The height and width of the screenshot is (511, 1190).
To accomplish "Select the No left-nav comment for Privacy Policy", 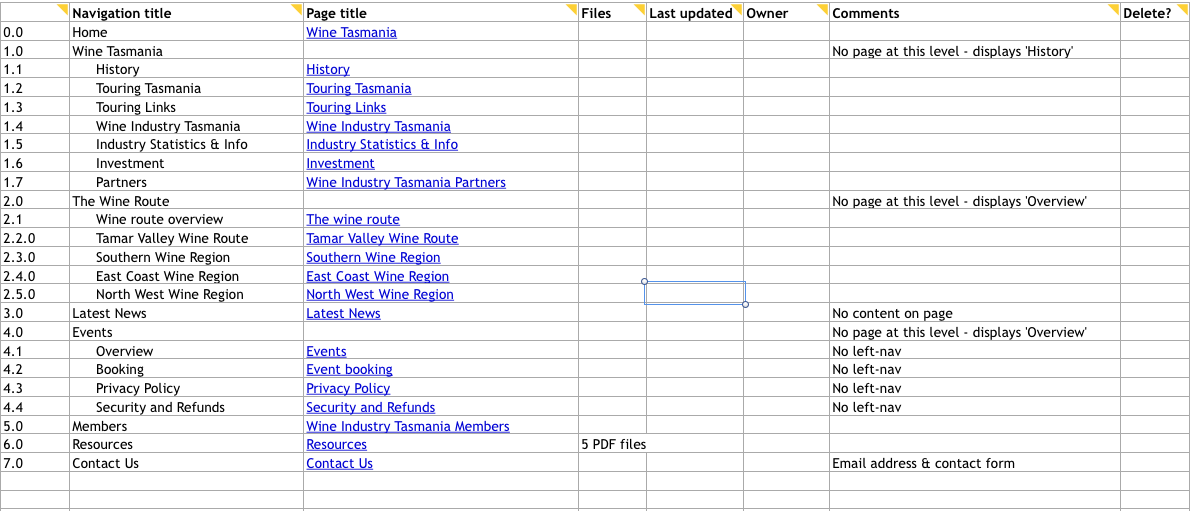I will click(x=974, y=389).
